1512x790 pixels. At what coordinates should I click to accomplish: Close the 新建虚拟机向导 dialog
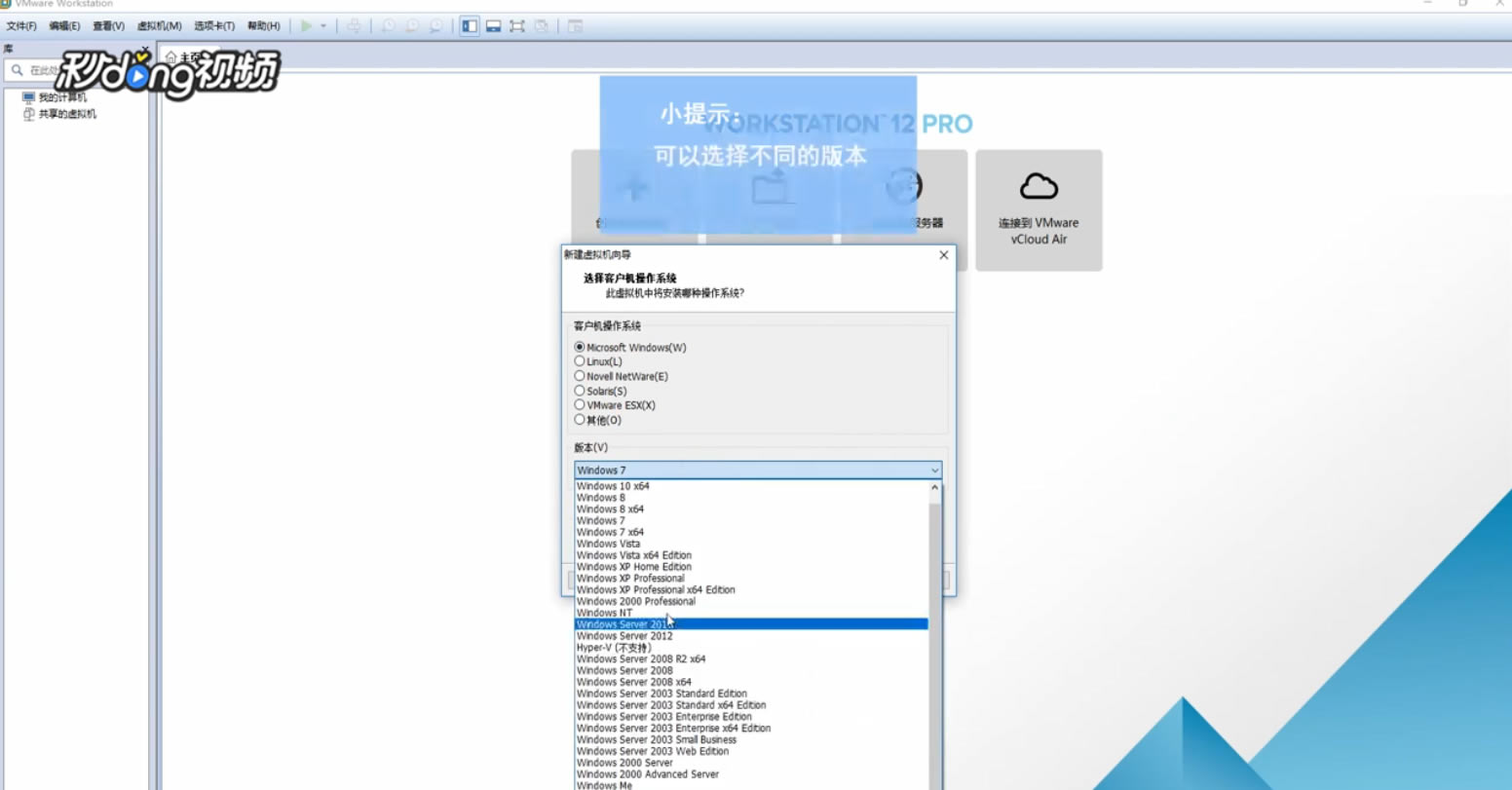tap(943, 255)
